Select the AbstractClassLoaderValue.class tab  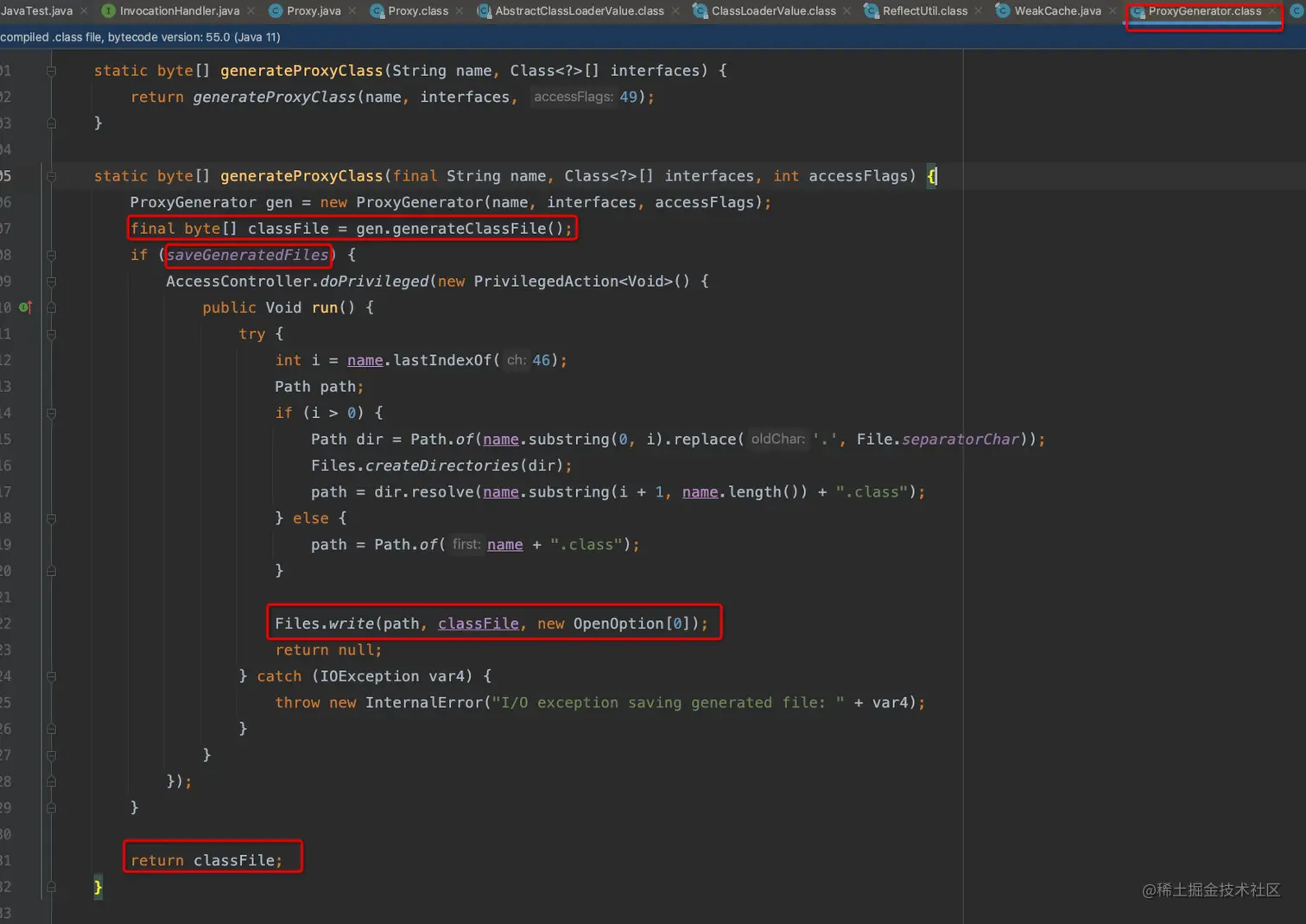point(580,11)
